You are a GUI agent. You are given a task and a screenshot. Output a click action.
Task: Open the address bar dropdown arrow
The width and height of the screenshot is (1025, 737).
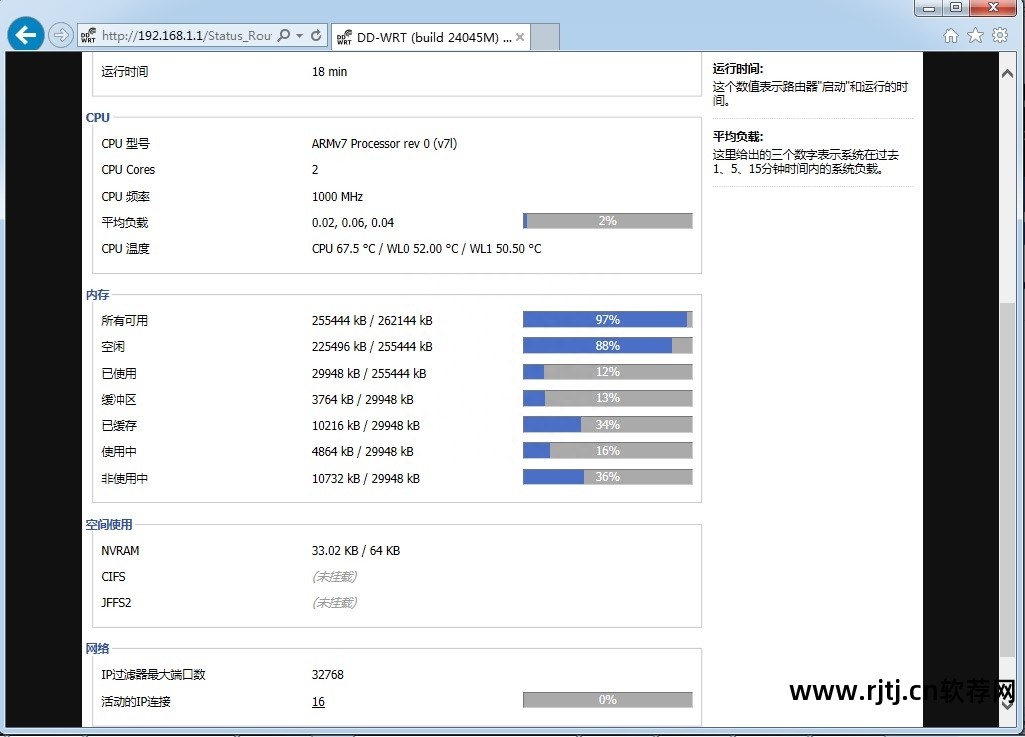pyautogui.click(x=299, y=35)
